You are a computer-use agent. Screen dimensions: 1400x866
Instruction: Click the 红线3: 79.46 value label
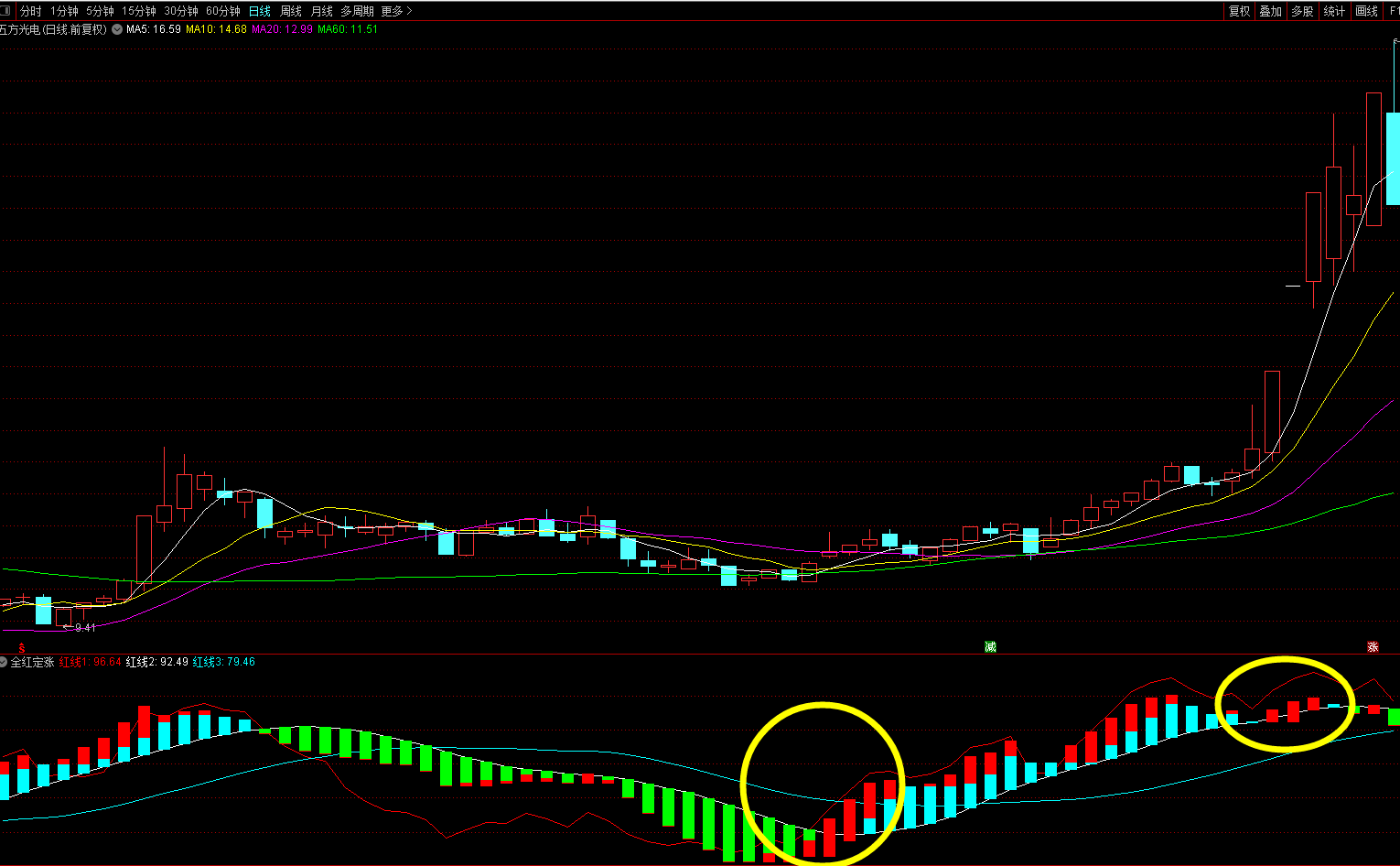pyautogui.click(x=223, y=662)
